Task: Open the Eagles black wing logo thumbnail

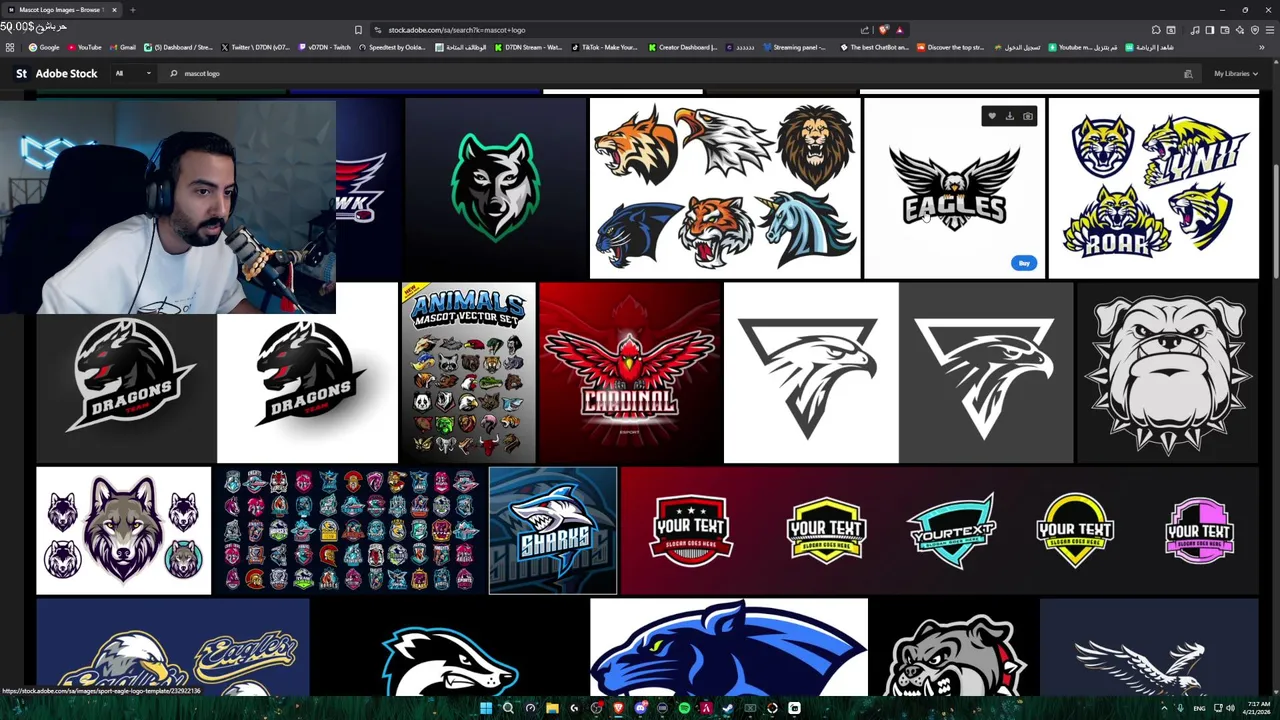Action: point(954,187)
